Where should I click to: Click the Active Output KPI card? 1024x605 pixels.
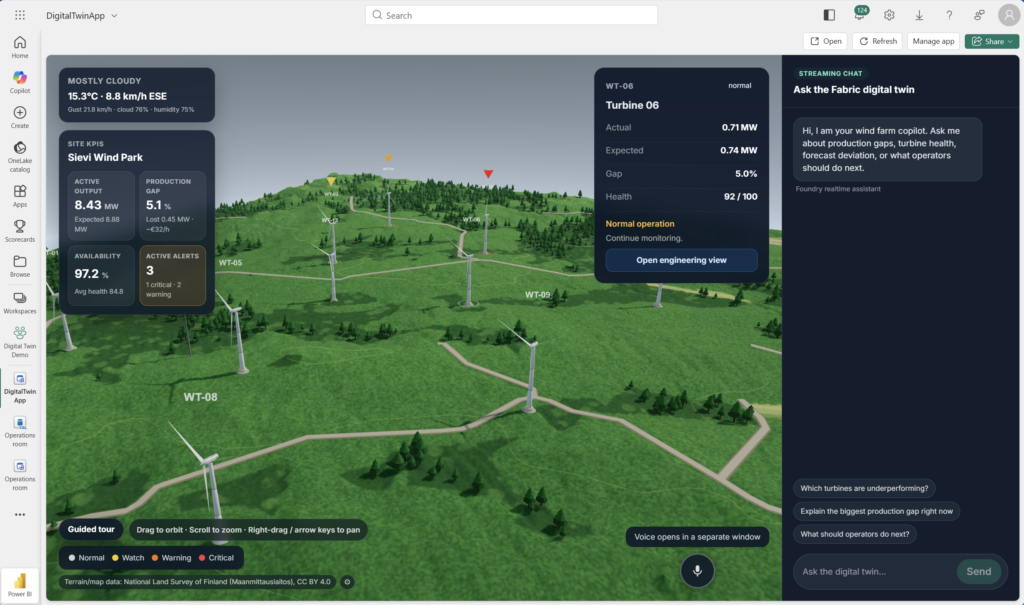click(x=101, y=205)
